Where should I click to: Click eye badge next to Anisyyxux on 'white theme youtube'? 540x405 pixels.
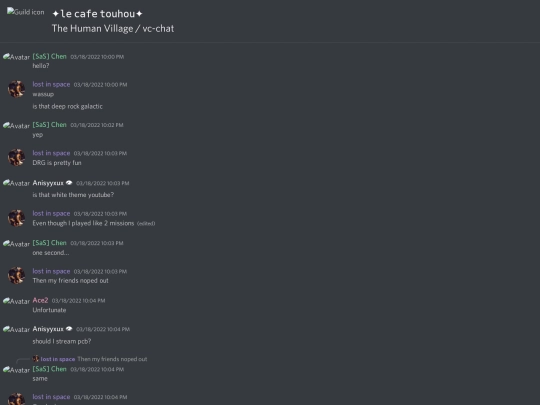click(69, 183)
